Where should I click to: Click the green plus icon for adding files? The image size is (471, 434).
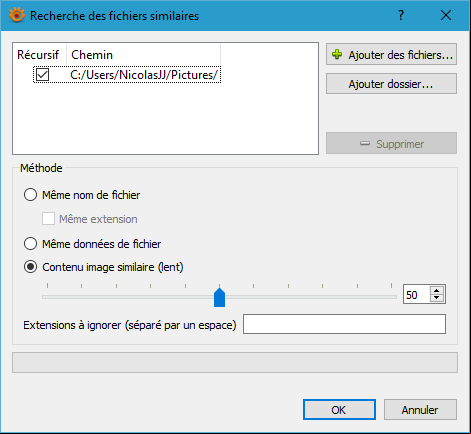point(337,54)
